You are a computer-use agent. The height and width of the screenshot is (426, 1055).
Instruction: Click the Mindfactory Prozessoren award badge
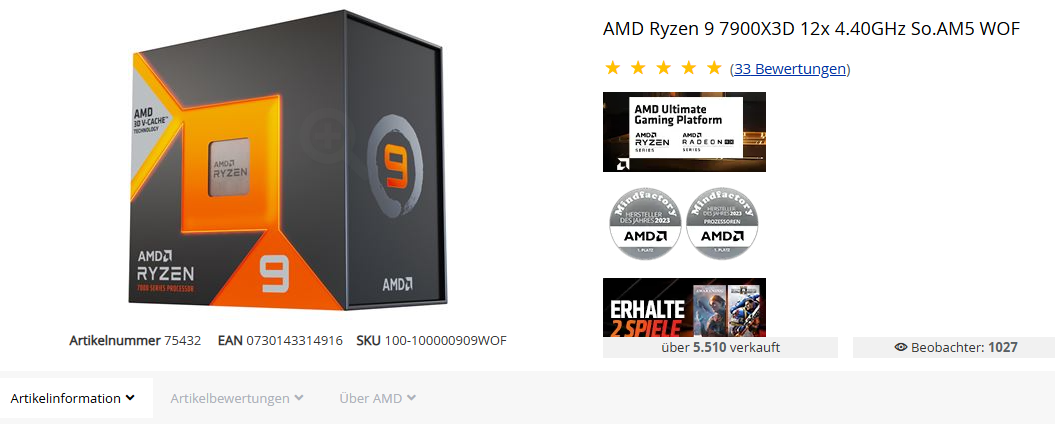click(x=722, y=223)
